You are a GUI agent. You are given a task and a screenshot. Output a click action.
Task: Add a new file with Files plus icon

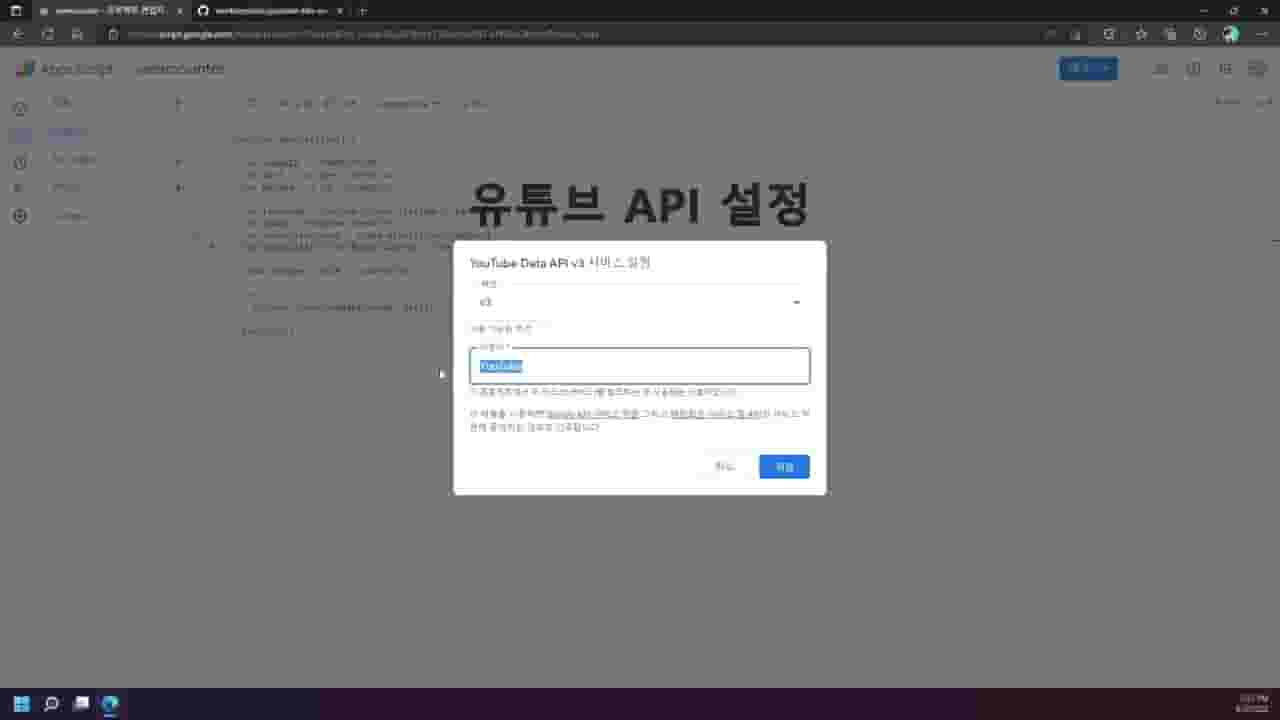(x=179, y=103)
